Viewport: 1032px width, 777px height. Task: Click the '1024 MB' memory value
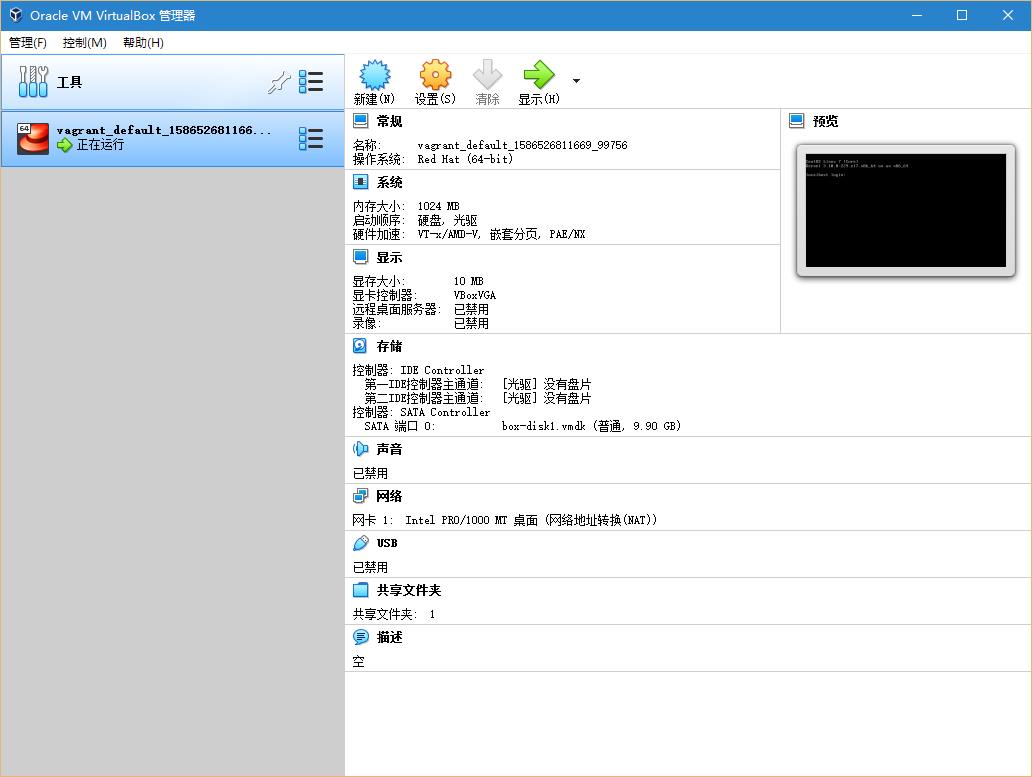438,207
